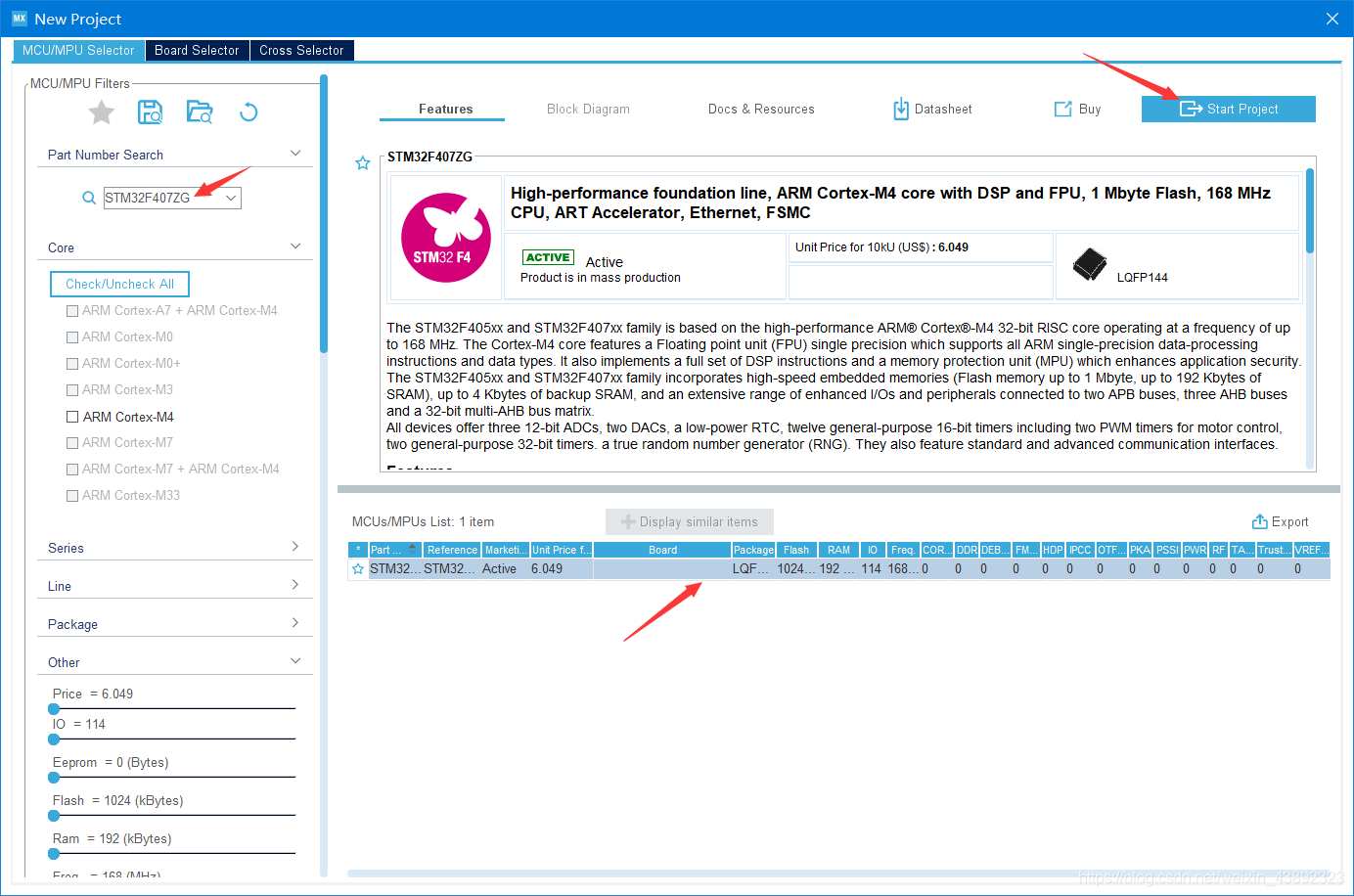Image resolution: width=1354 pixels, height=896 pixels.
Task: Click the RAM column header
Action: [x=838, y=550]
